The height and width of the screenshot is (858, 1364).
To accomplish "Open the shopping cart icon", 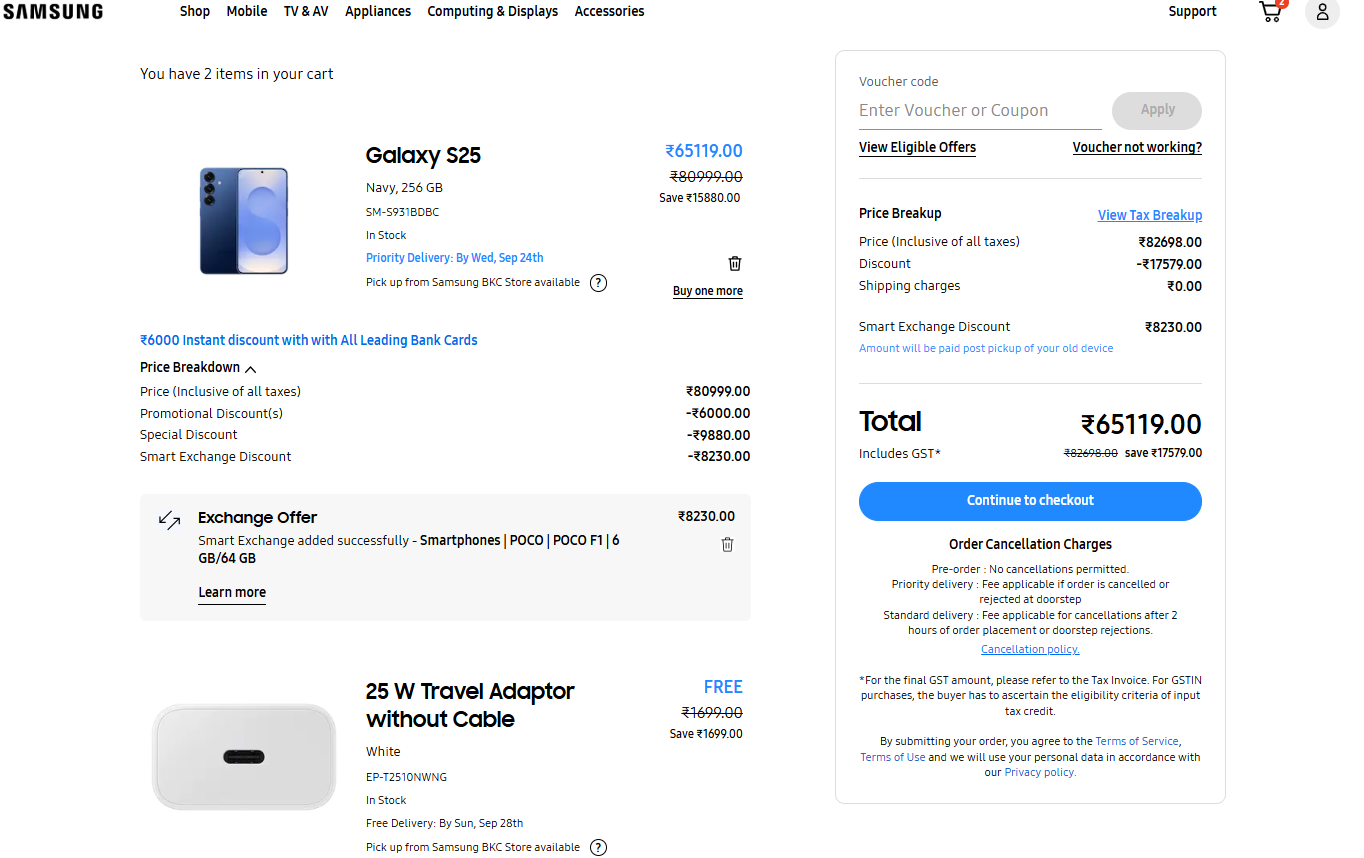I will coord(1271,12).
